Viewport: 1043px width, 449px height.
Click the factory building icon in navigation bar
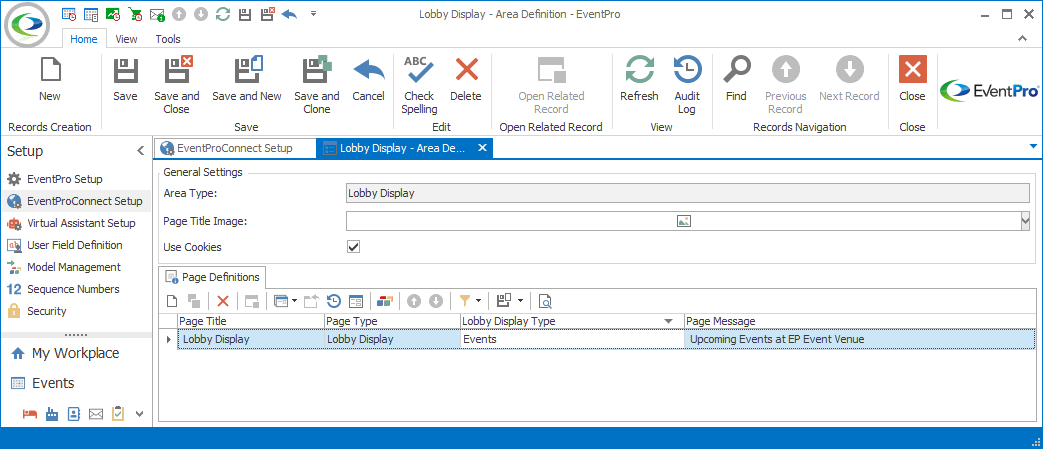click(52, 414)
